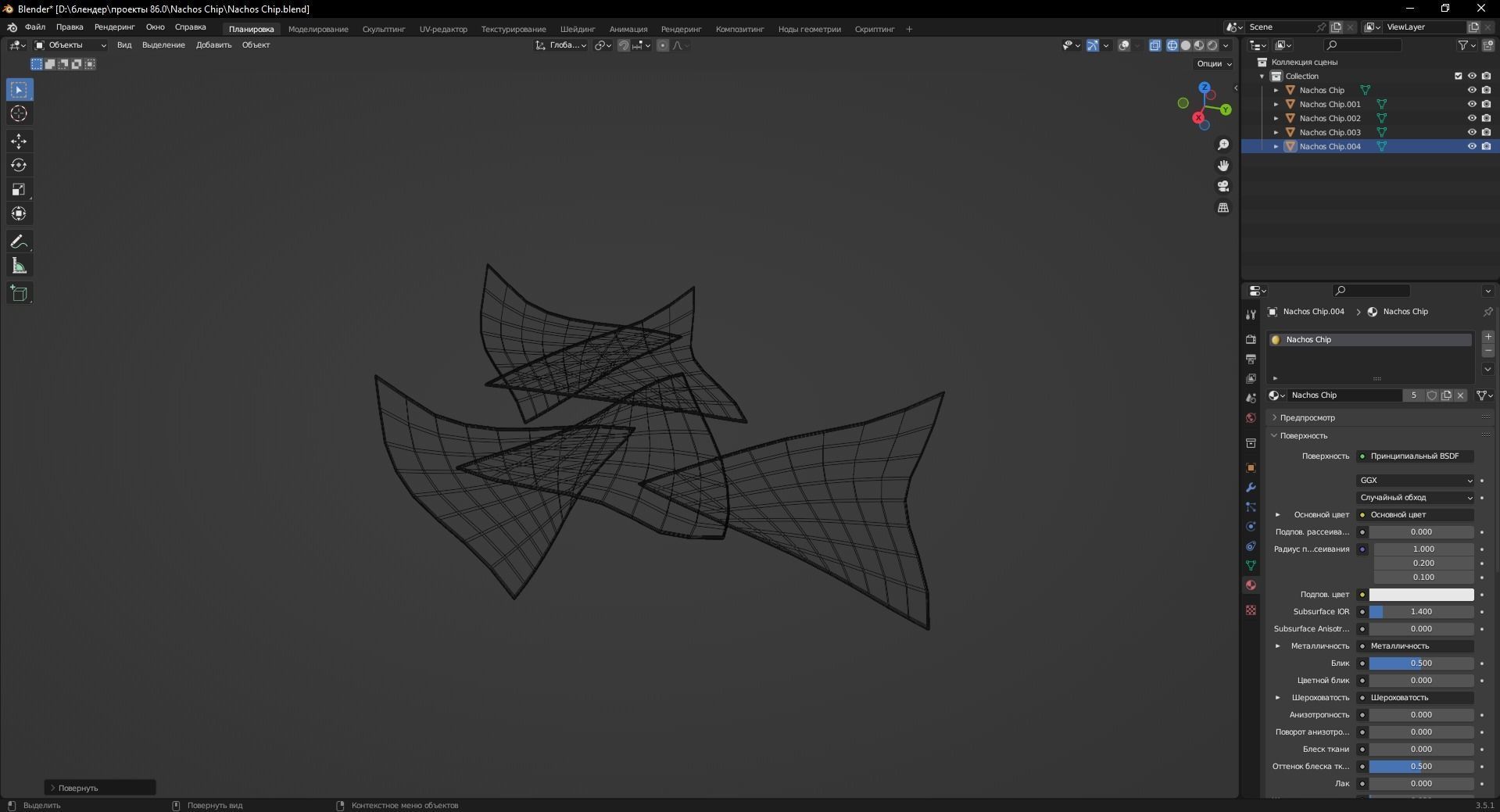The image size is (1500, 812).
Task: Open the Случайный обход subsurface method dropdown
Action: pos(1416,498)
